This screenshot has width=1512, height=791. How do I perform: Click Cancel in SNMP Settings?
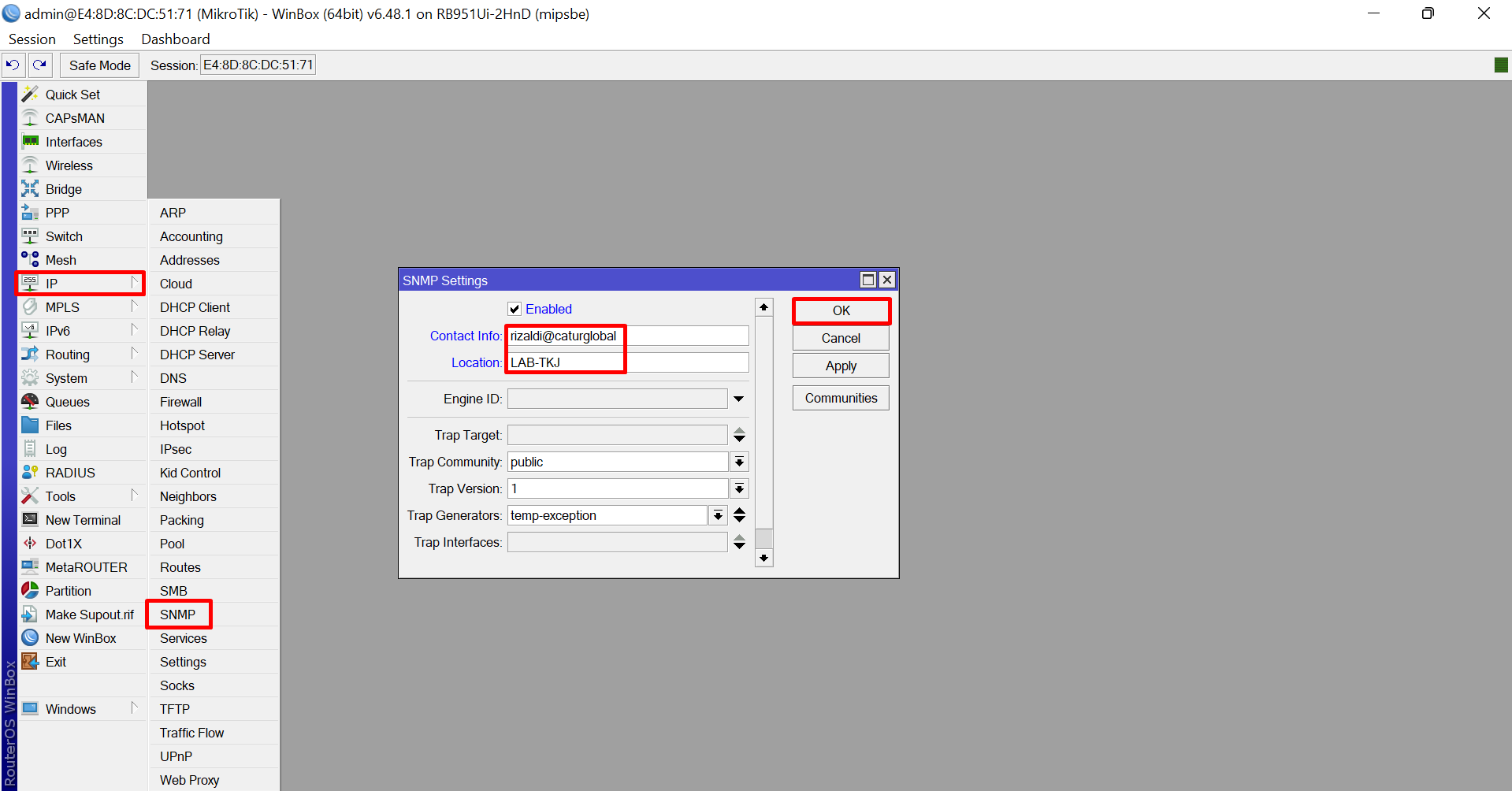point(841,338)
